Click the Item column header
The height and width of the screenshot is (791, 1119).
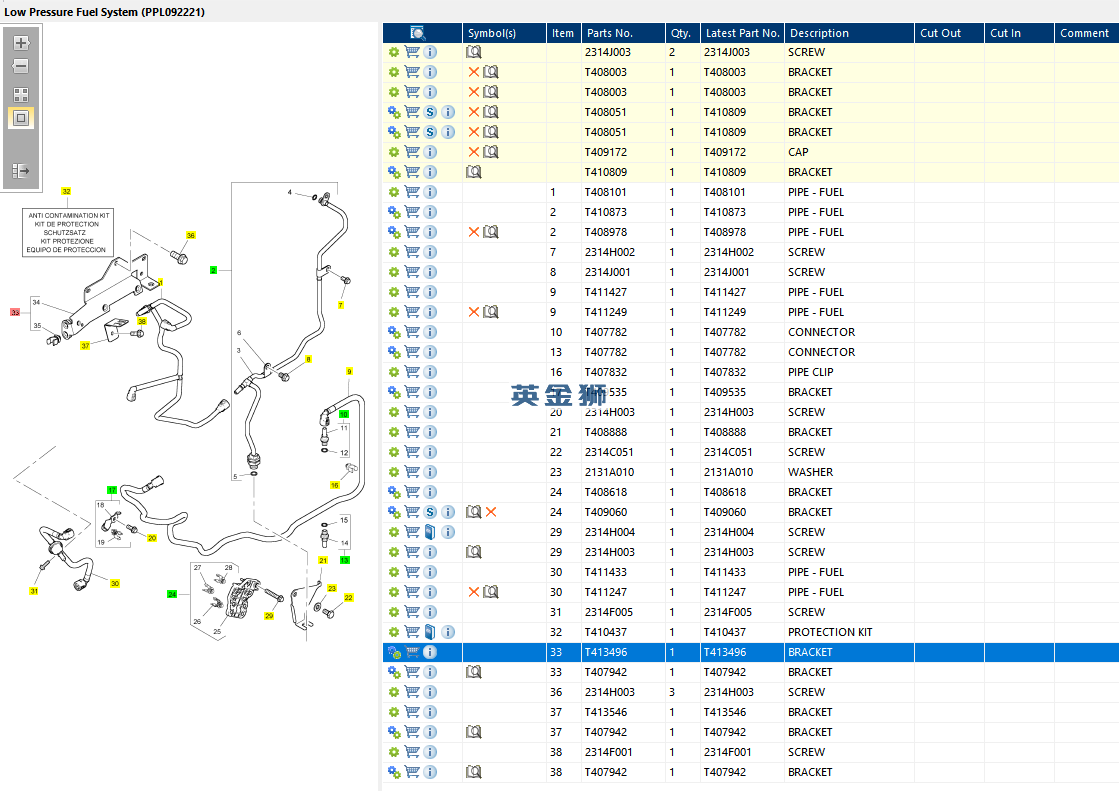click(x=563, y=33)
